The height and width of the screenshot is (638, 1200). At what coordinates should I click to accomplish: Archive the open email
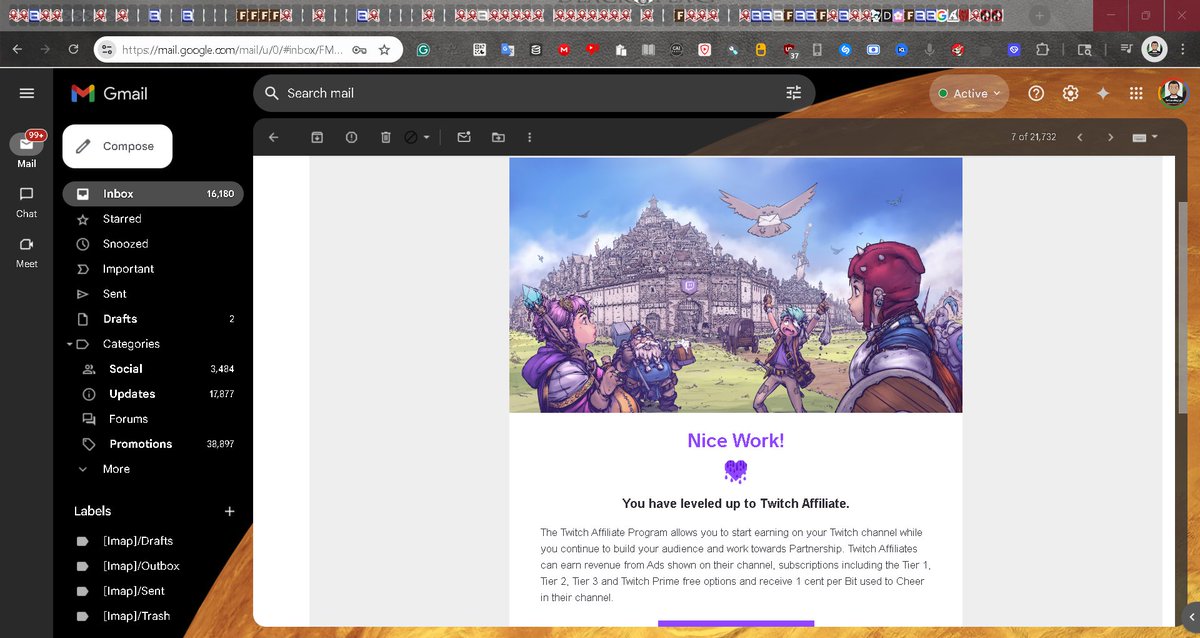(316, 137)
